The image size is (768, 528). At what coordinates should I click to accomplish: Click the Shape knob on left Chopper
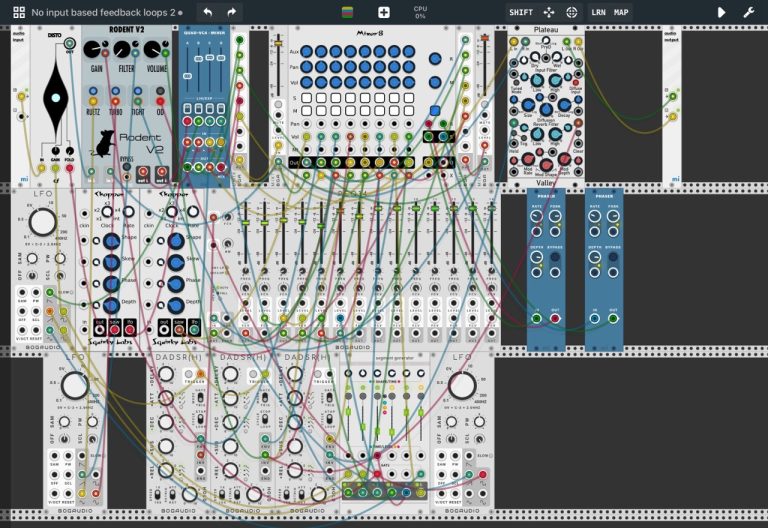click(x=112, y=241)
